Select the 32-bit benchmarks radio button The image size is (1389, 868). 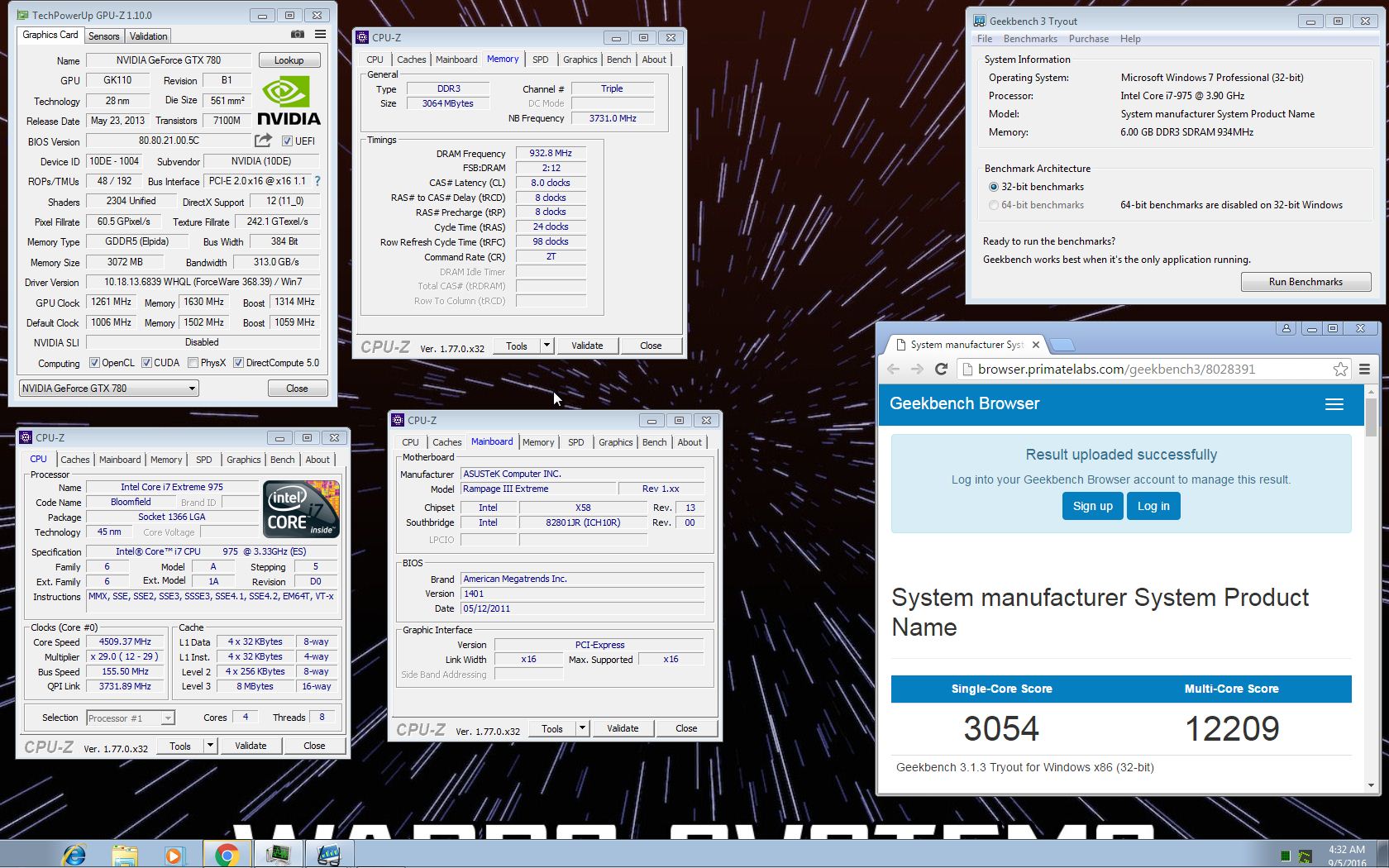point(994,187)
